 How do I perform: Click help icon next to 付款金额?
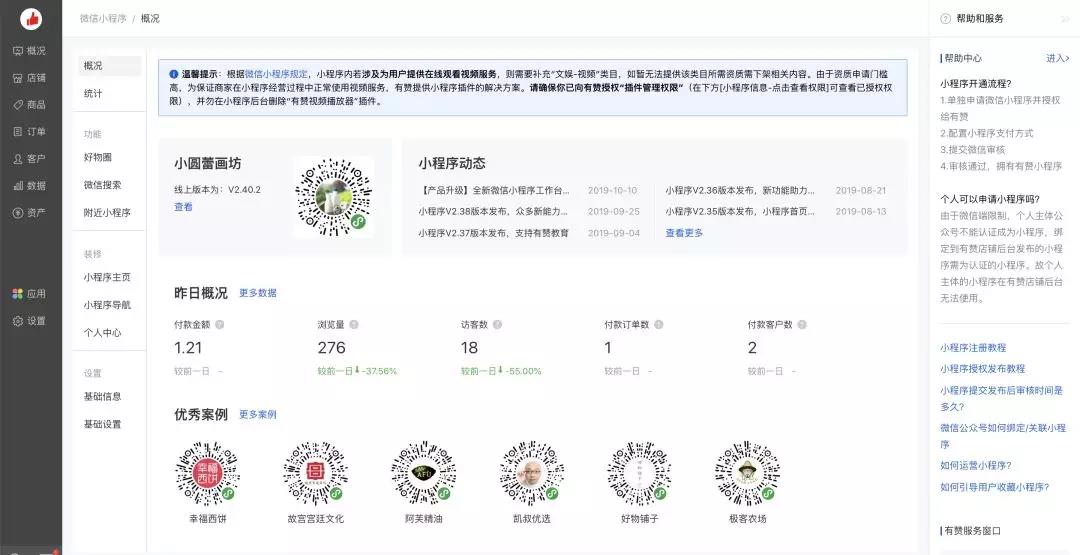click(219, 324)
